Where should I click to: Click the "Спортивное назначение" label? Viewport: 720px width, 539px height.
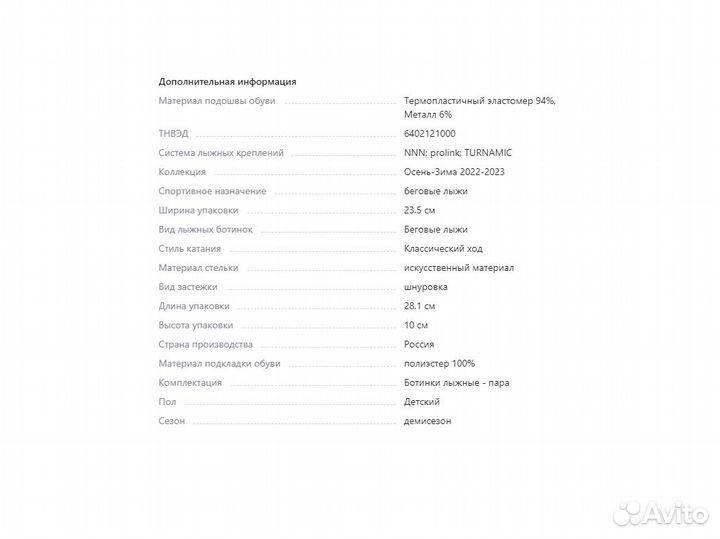(x=212, y=191)
